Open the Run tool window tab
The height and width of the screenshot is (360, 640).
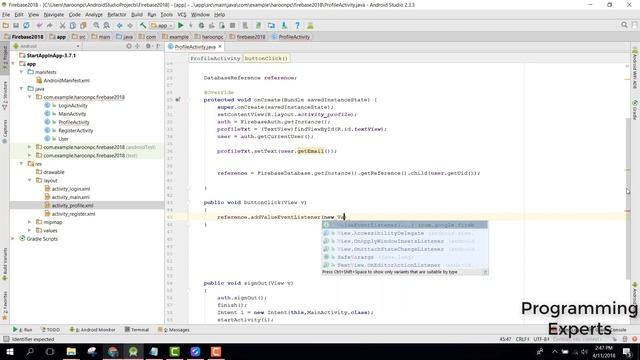point(22,329)
